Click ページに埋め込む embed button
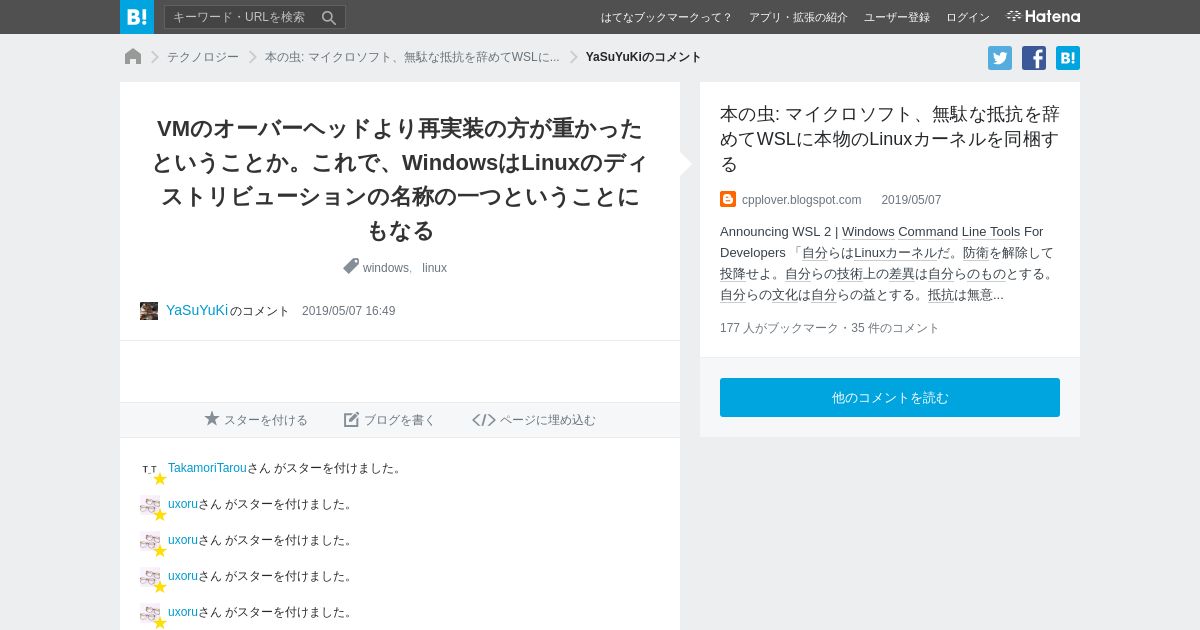 [x=534, y=420]
